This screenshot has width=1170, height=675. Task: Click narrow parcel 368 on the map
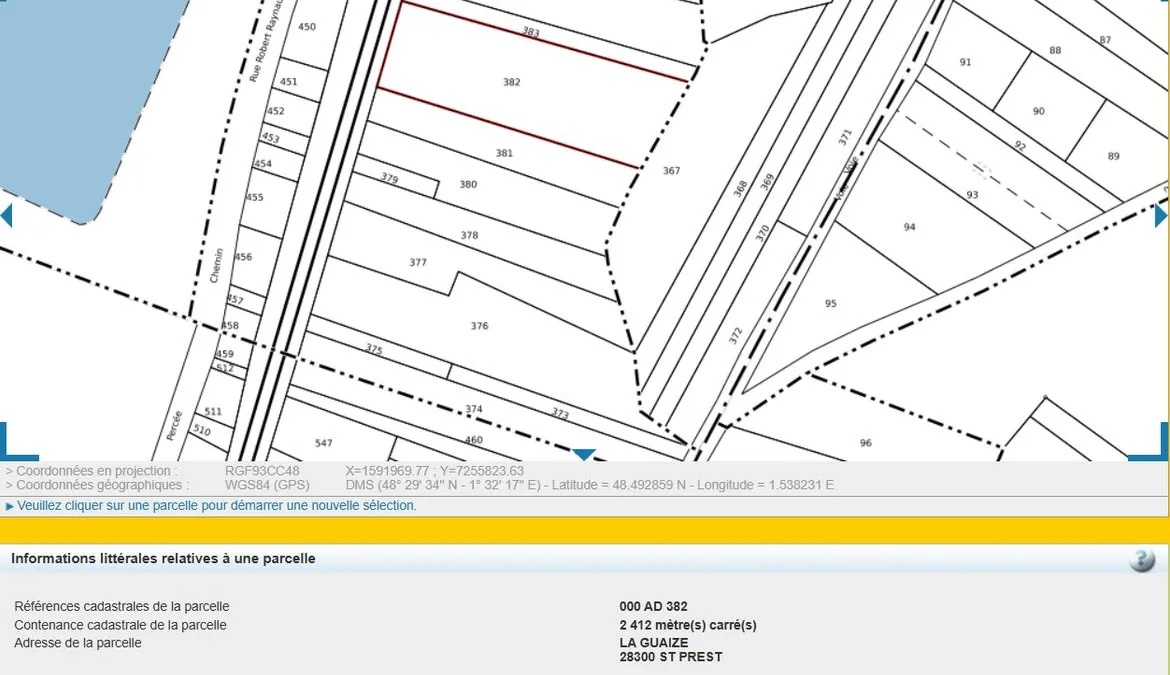click(x=740, y=189)
